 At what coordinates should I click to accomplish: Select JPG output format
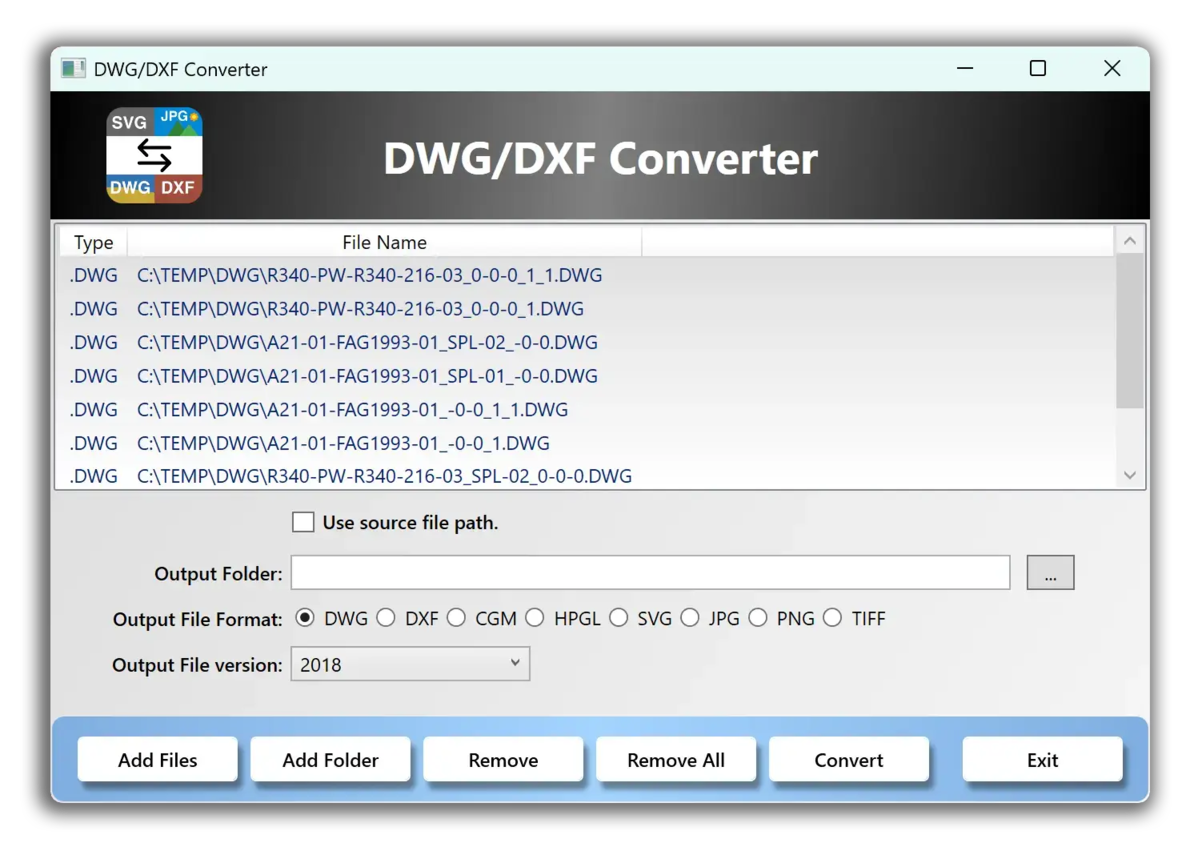pyautogui.click(x=690, y=618)
